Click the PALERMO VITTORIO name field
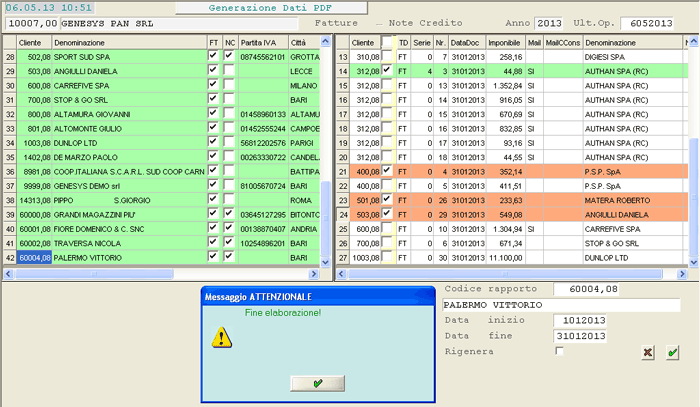The image size is (700, 407). coord(561,305)
